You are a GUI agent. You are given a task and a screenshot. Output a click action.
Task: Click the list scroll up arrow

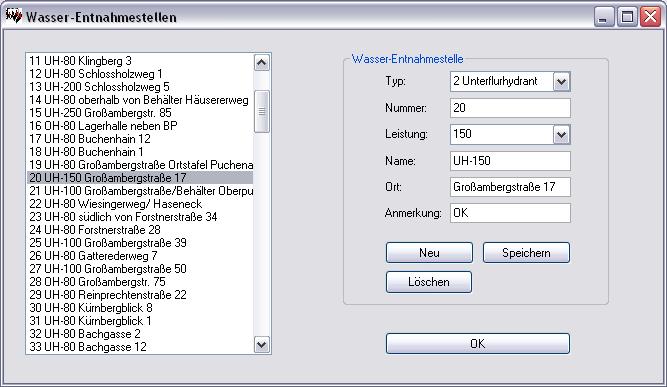coord(262,63)
